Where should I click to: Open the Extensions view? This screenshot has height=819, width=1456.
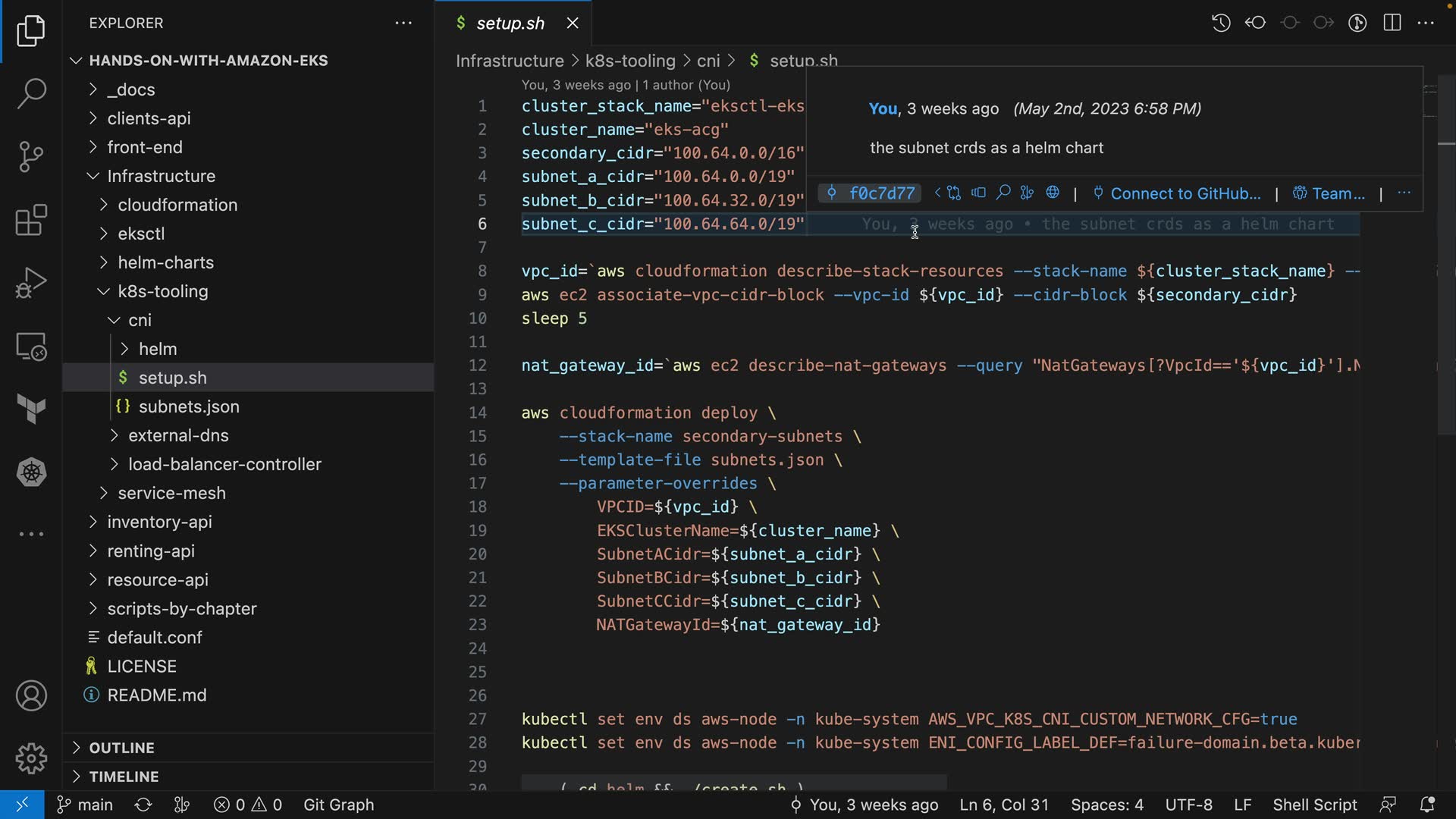pos(31,221)
